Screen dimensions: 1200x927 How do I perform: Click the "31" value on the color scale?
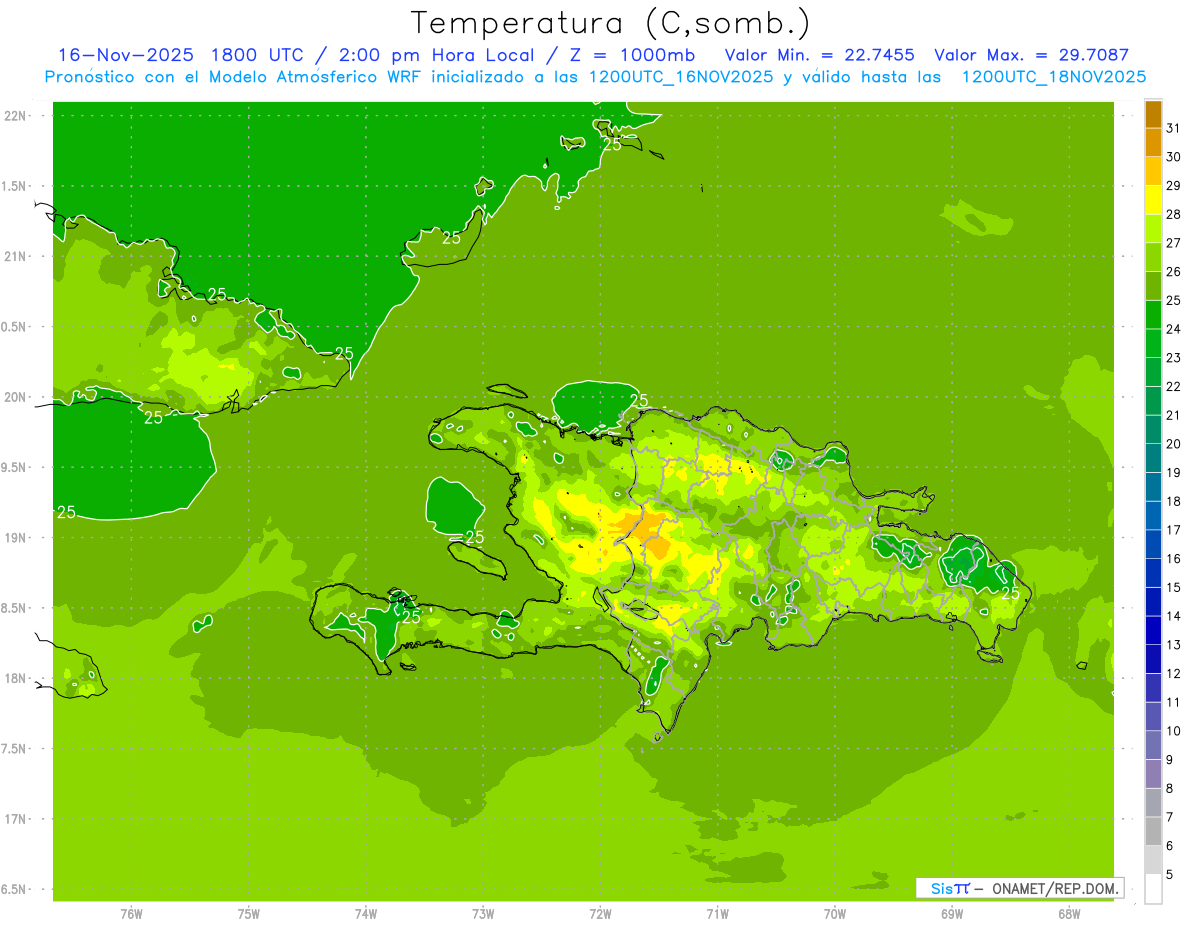(x=1173, y=128)
